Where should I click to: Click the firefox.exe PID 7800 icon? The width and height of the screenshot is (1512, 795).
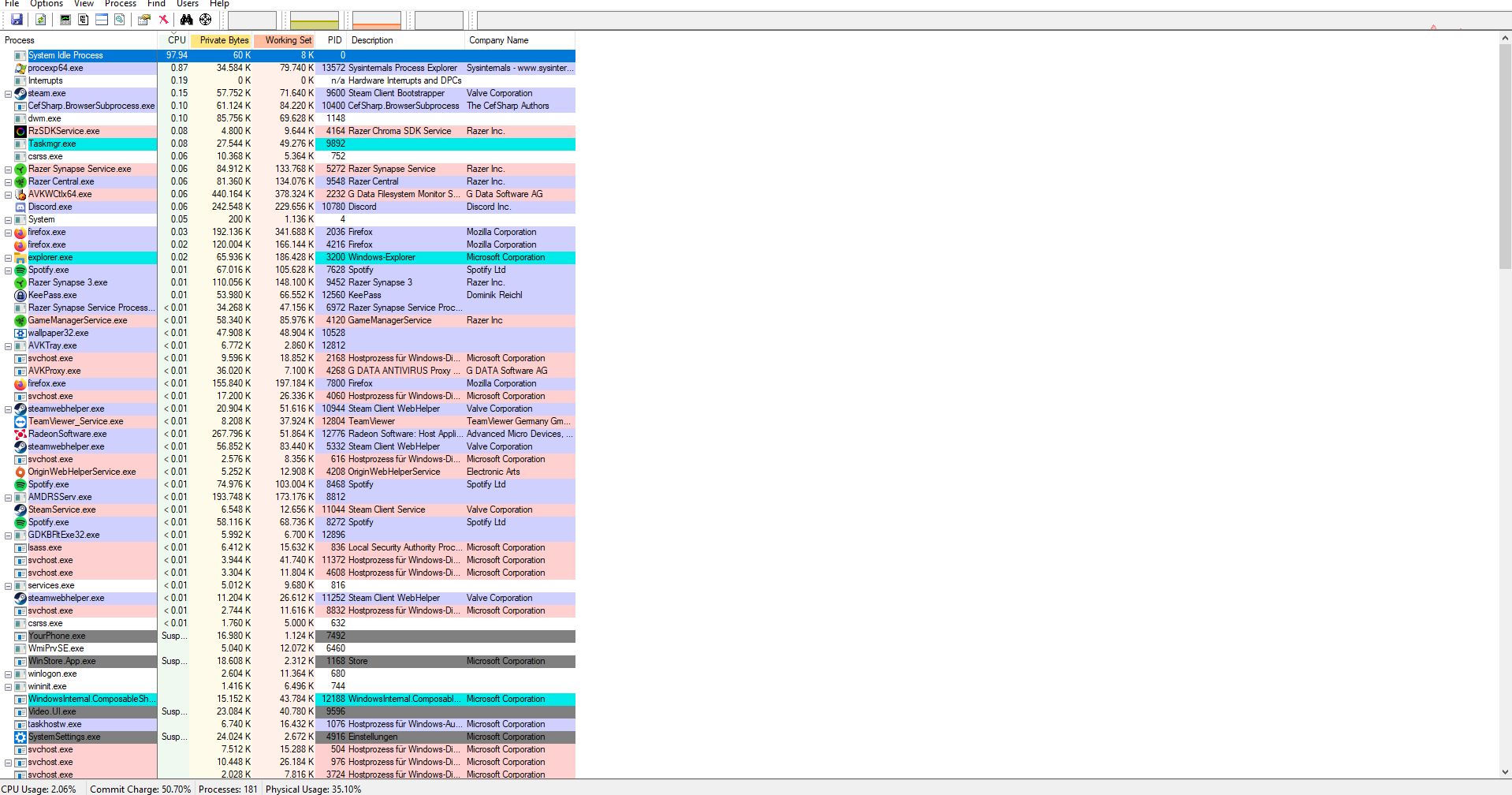[20, 383]
